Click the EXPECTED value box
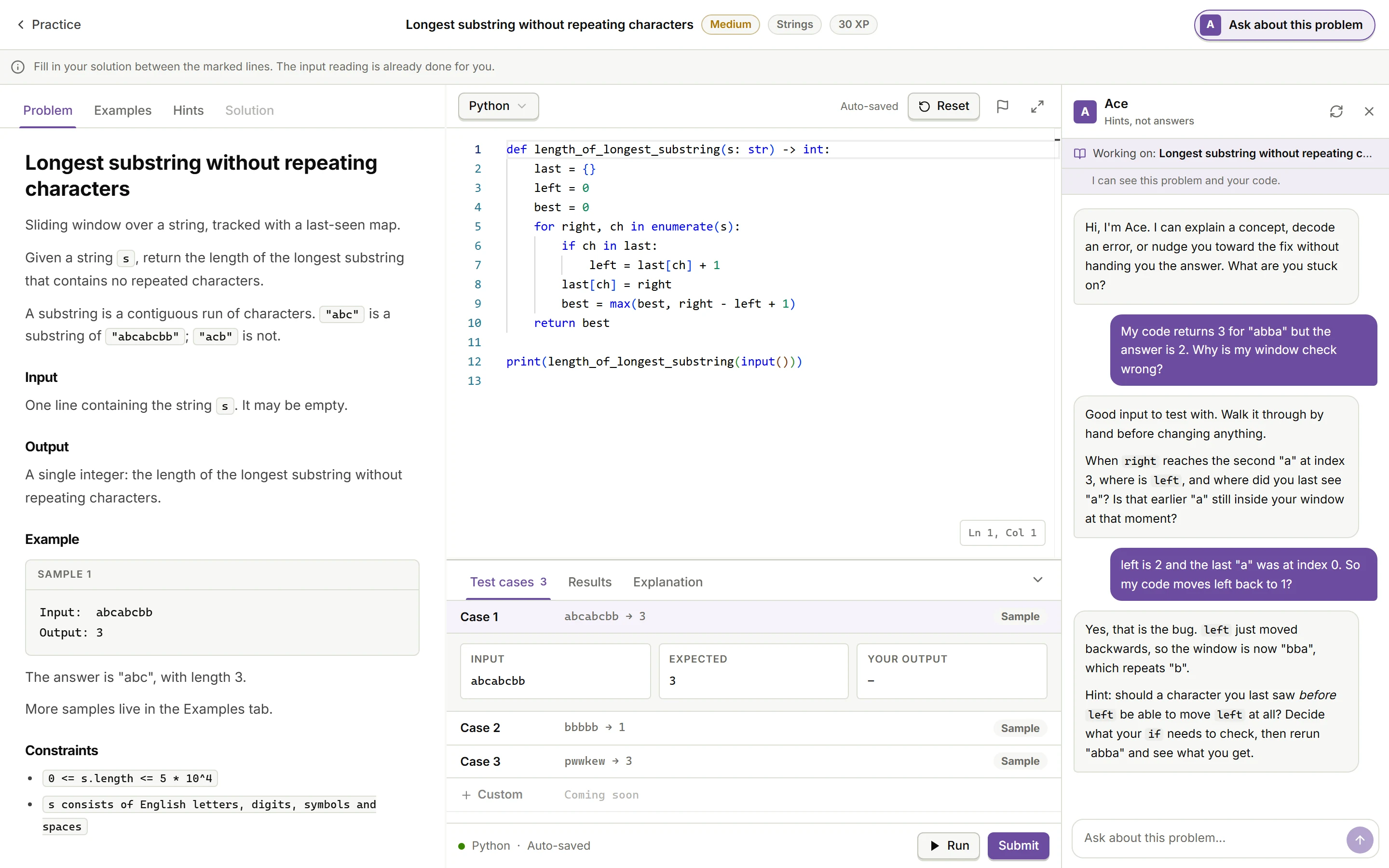 click(754, 671)
